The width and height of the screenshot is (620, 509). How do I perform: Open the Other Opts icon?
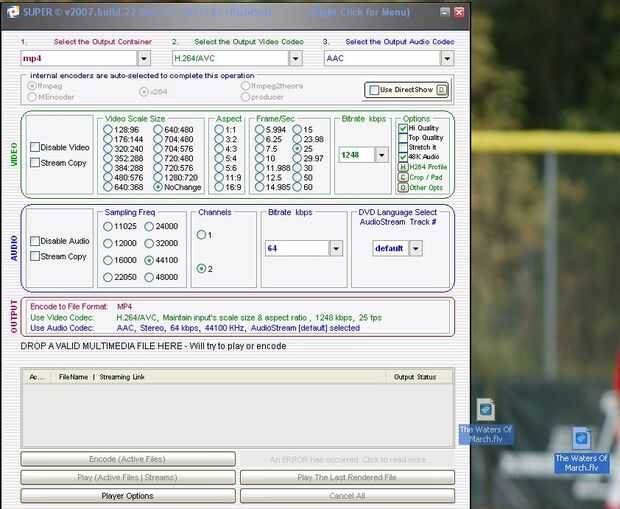pos(403,187)
